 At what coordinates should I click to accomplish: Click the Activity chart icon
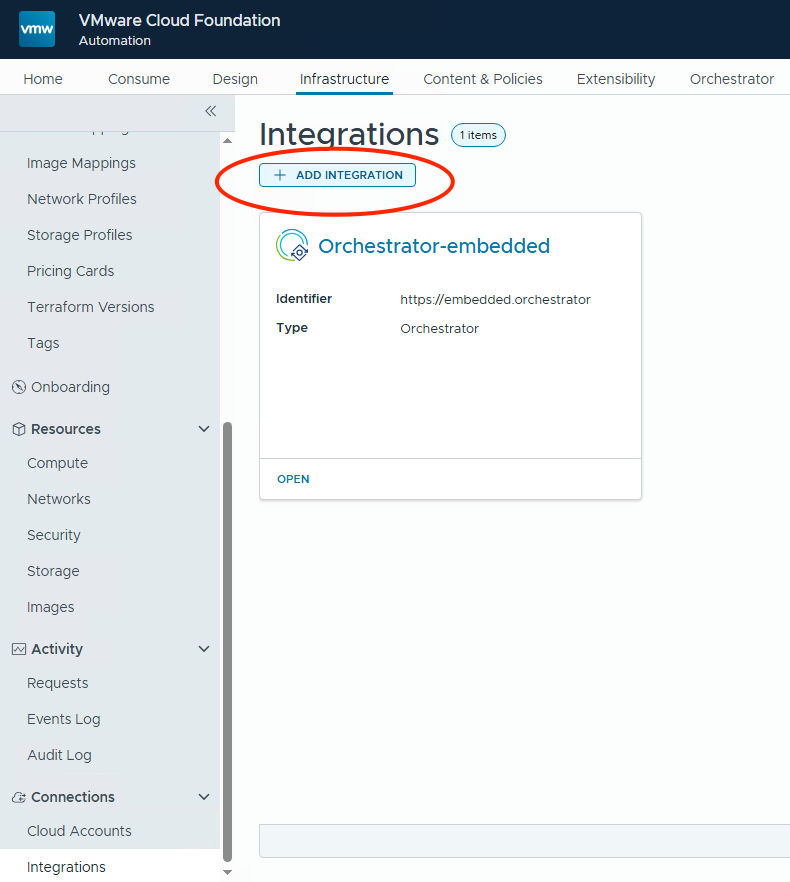coord(18,649)
